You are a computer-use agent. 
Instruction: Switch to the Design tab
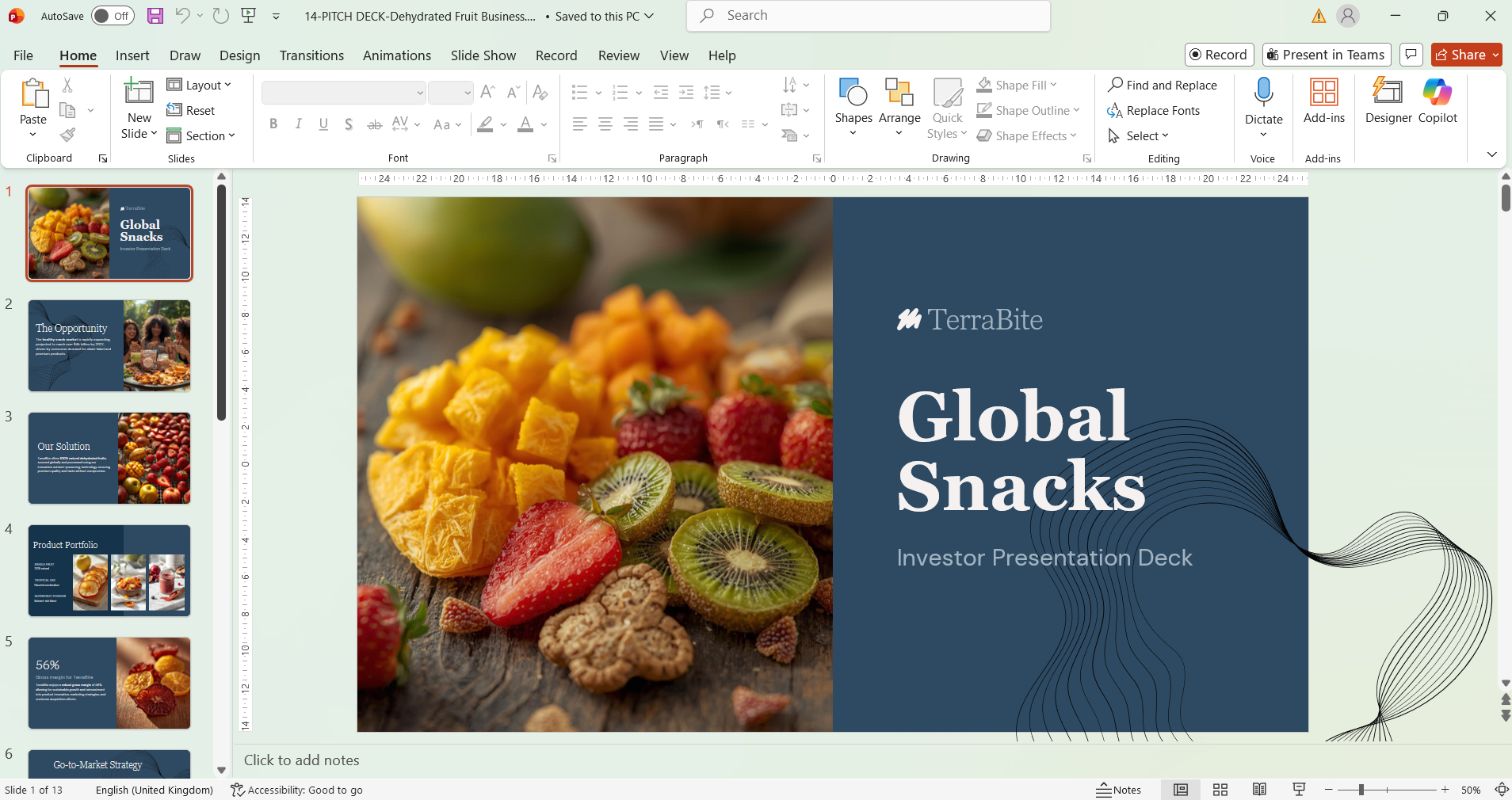click(239, 55)
